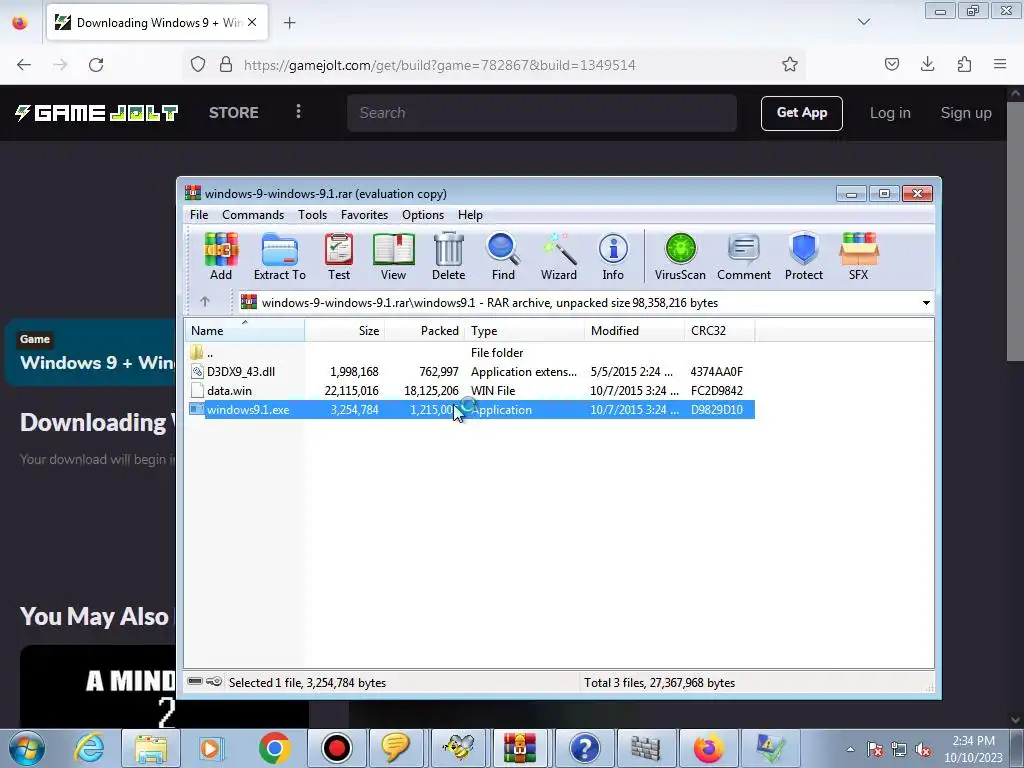
Task: Open the Favorites menu
Action: pos(364,215)
